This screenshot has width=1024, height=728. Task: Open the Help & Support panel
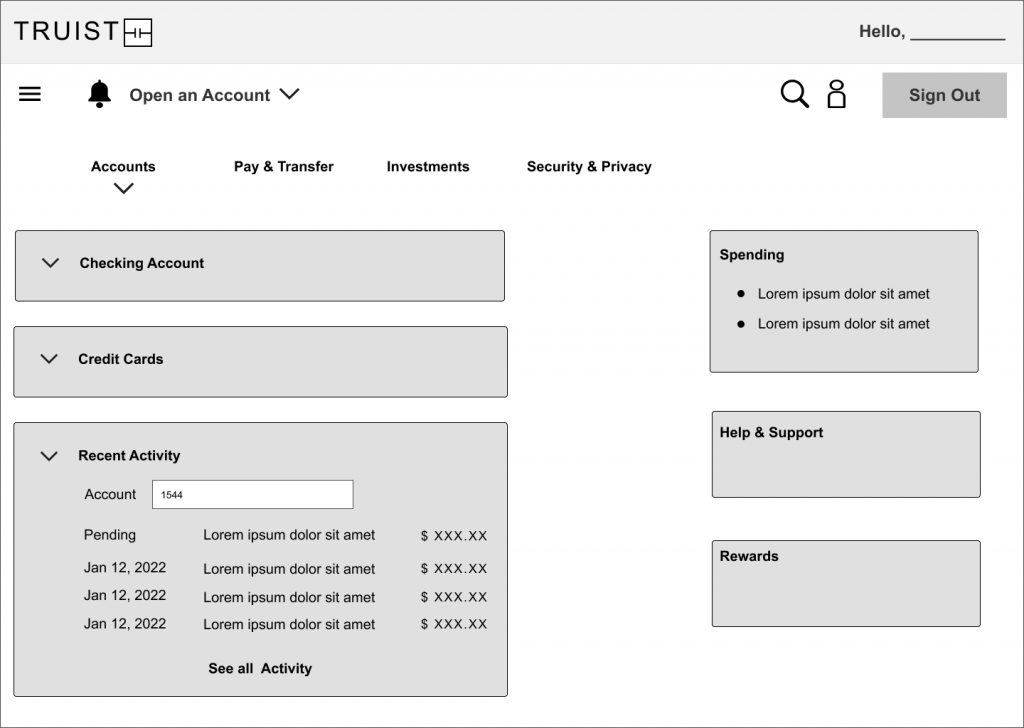[845, 454]
